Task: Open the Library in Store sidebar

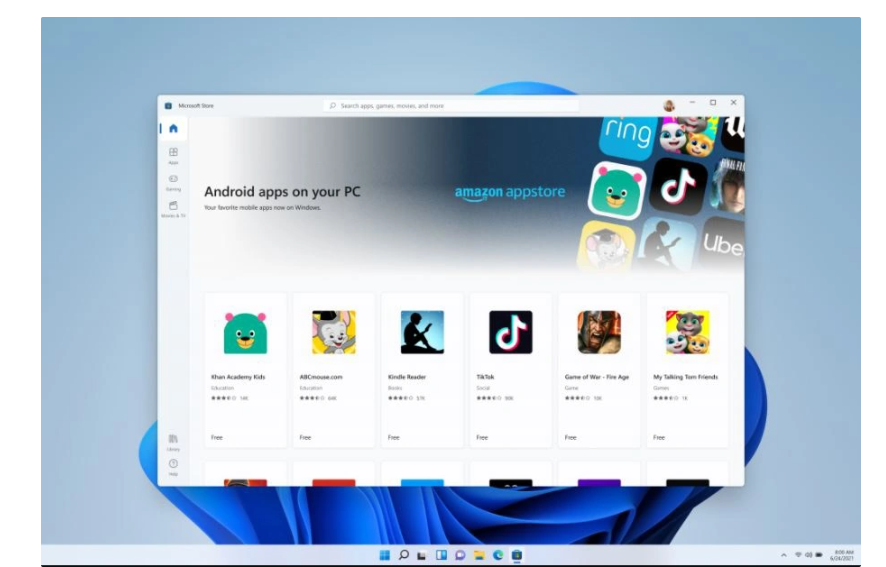Action: click(x=173, y=442)
